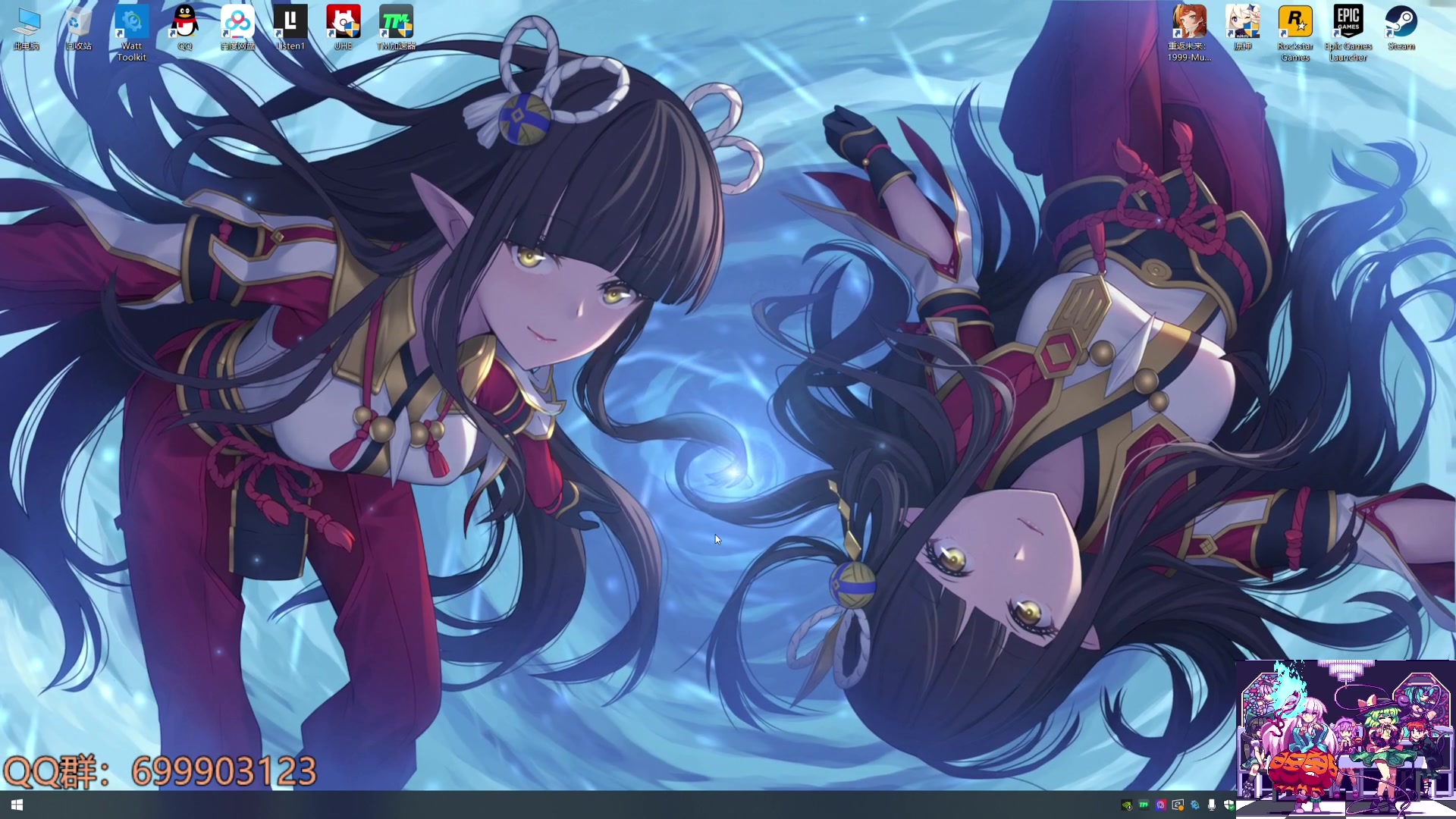Screen dimensions: 1456x819
Task: Open the monitor sync tray icon with orange dot
Action: pos(1178,805)
